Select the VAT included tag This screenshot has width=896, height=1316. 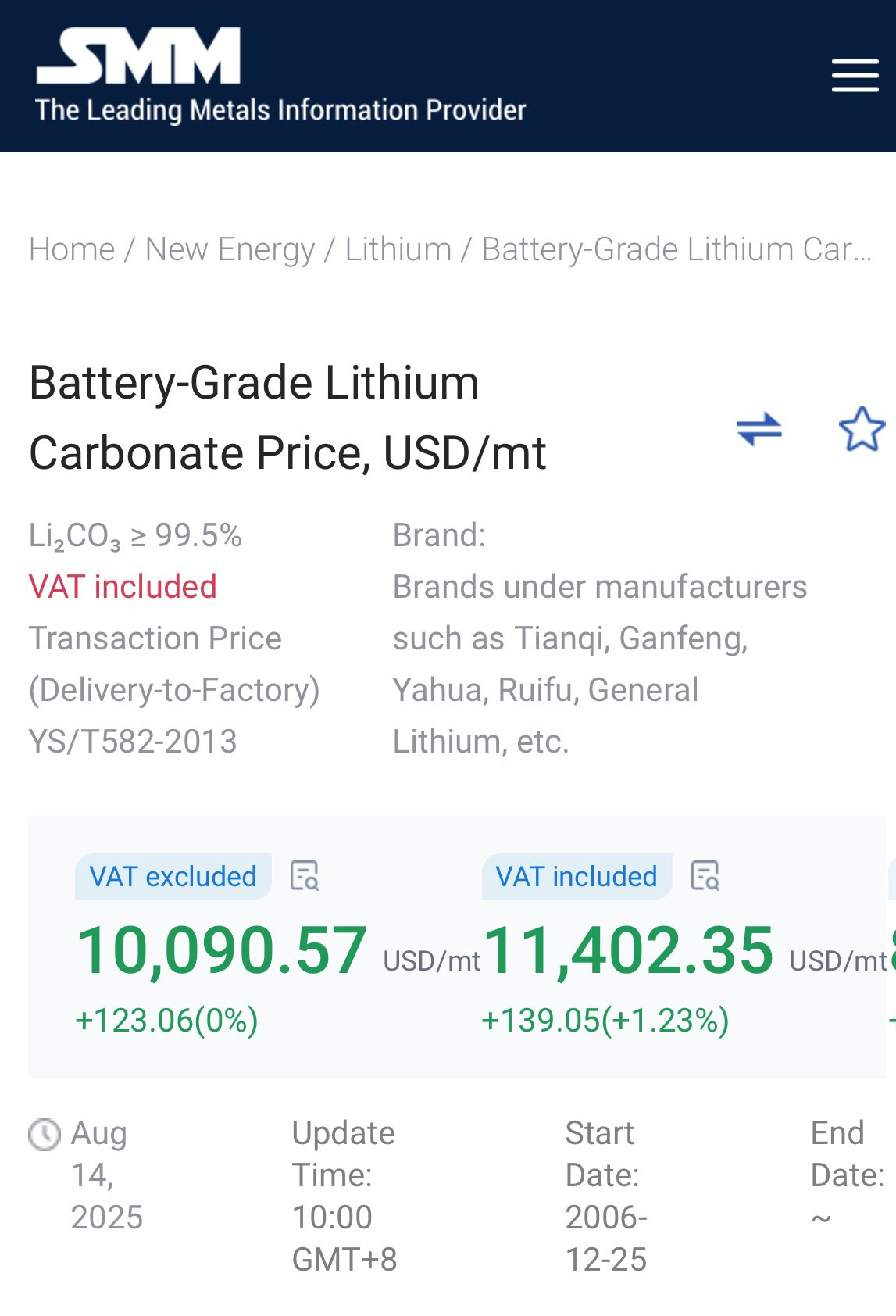pyautogui.click(x=577, y=876)
